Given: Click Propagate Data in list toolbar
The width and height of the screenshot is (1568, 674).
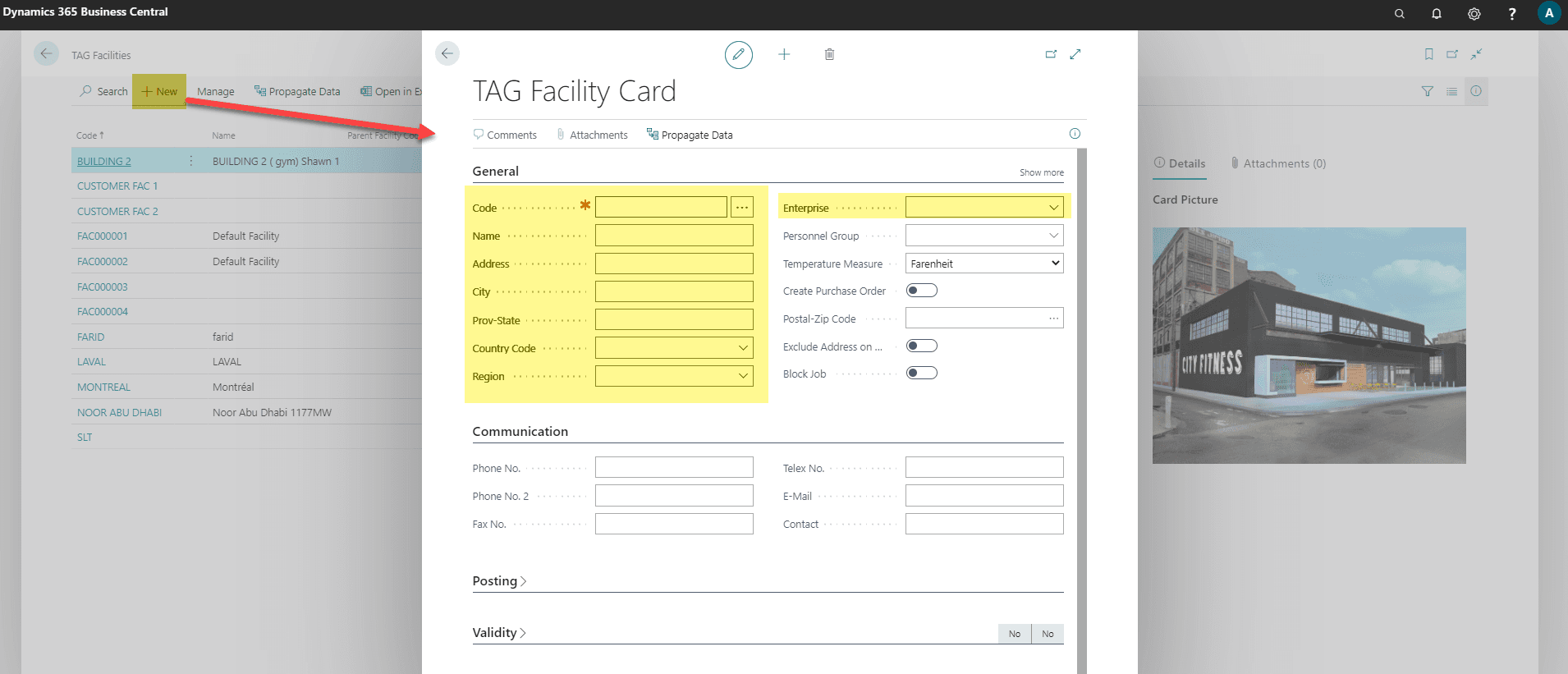Looking at the screenshot, I should [297, 91].
